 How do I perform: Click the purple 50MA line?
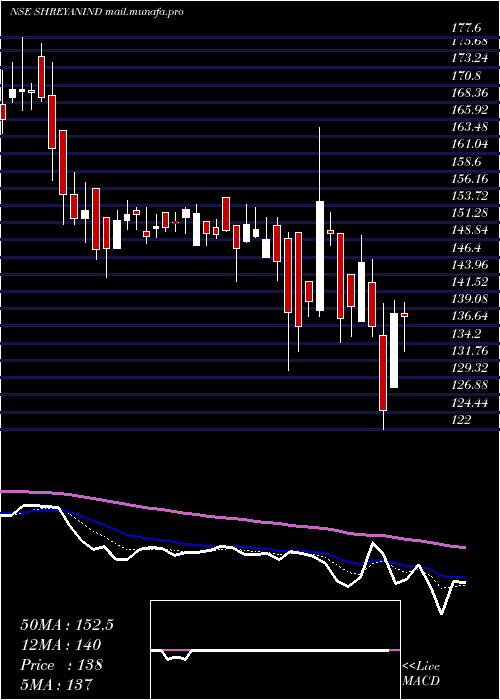pyautogui.click(x=232, y=518)
